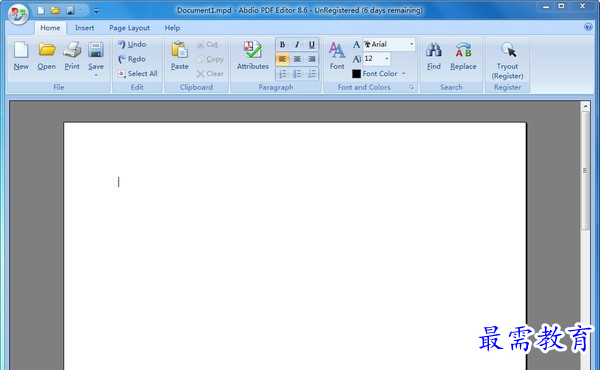
Task: Set paragraph alignment to right
Action: 311,59
